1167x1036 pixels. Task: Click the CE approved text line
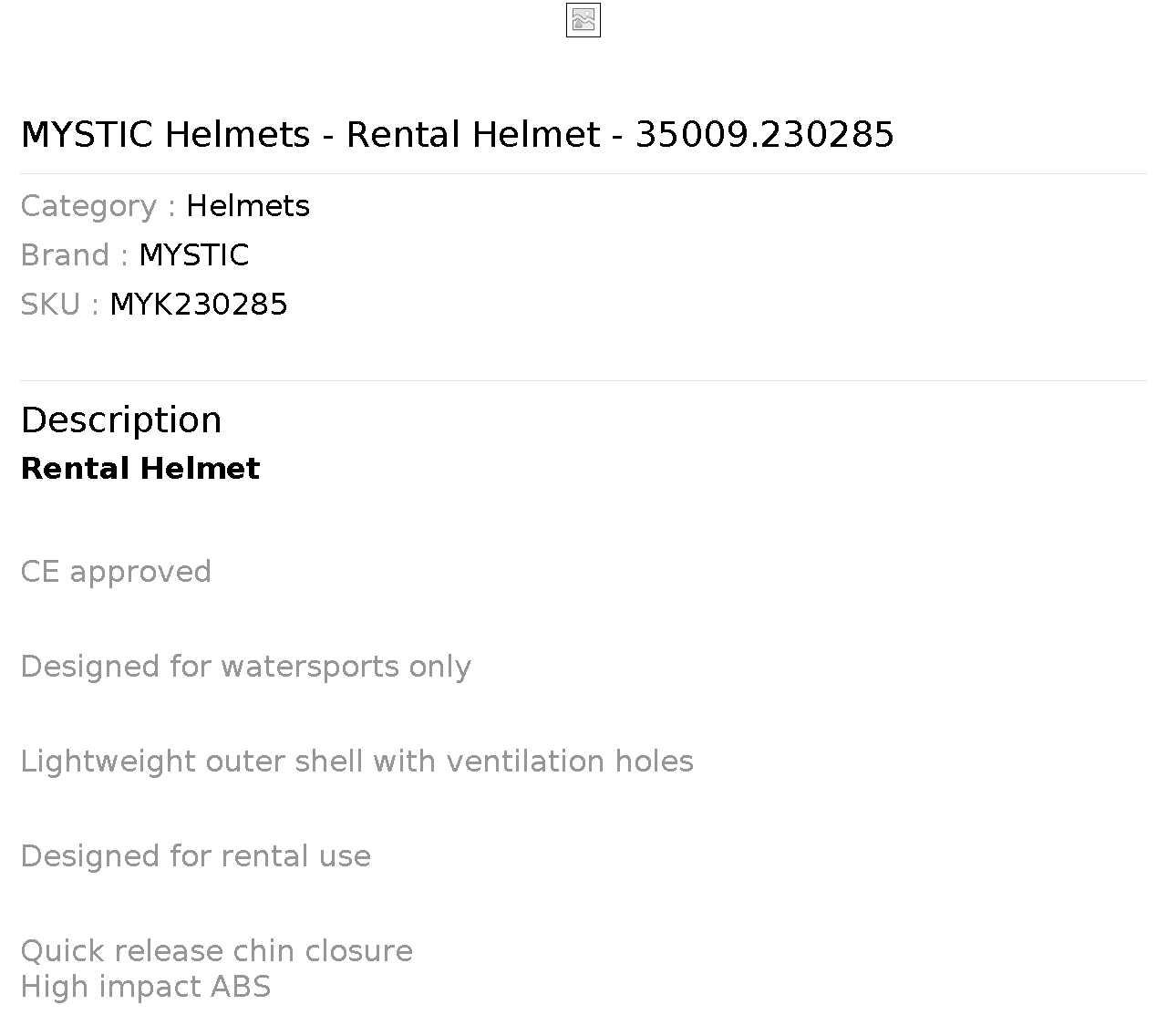(116, 572)
